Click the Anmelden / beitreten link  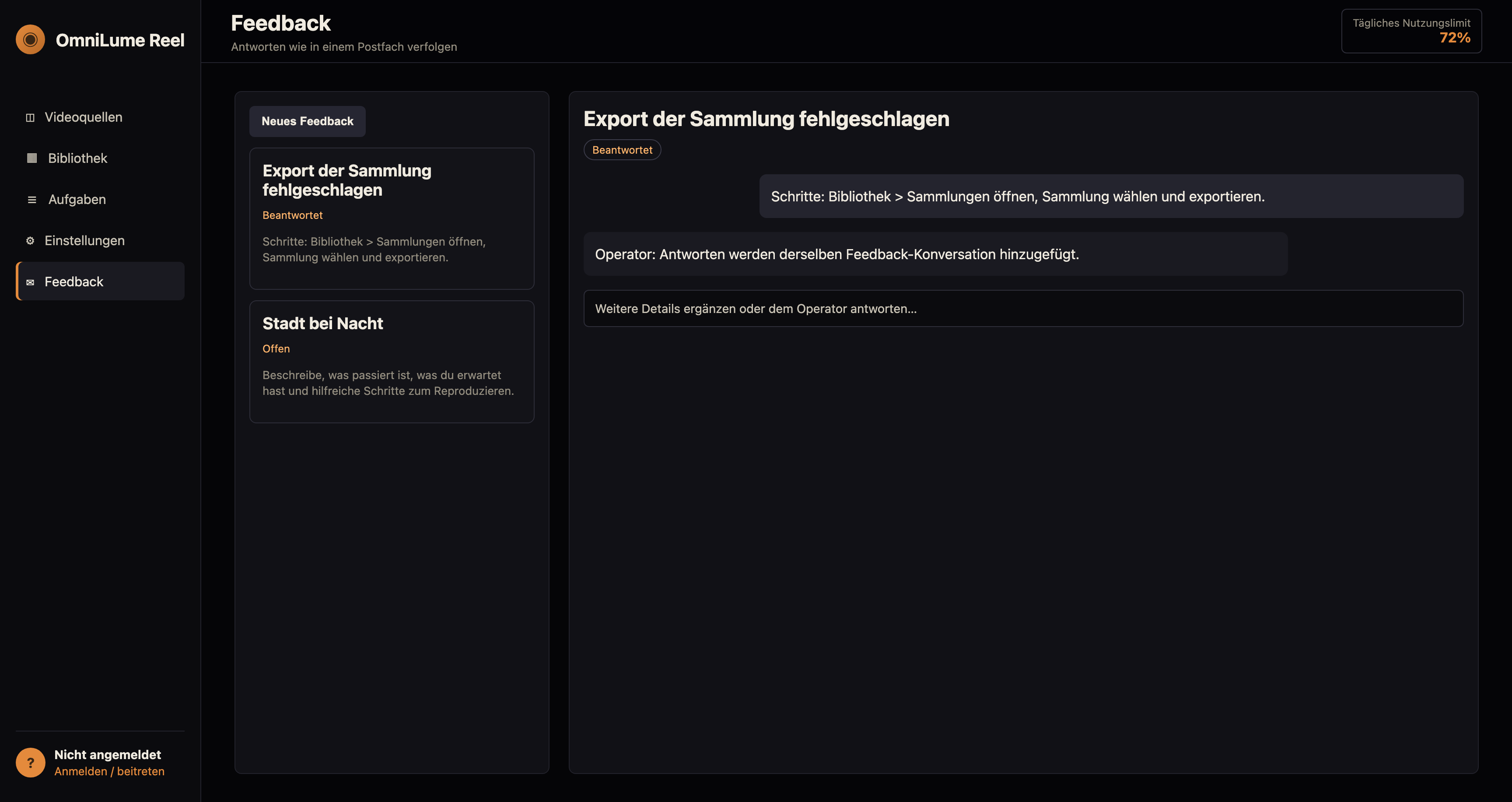[x=109, y=771]
